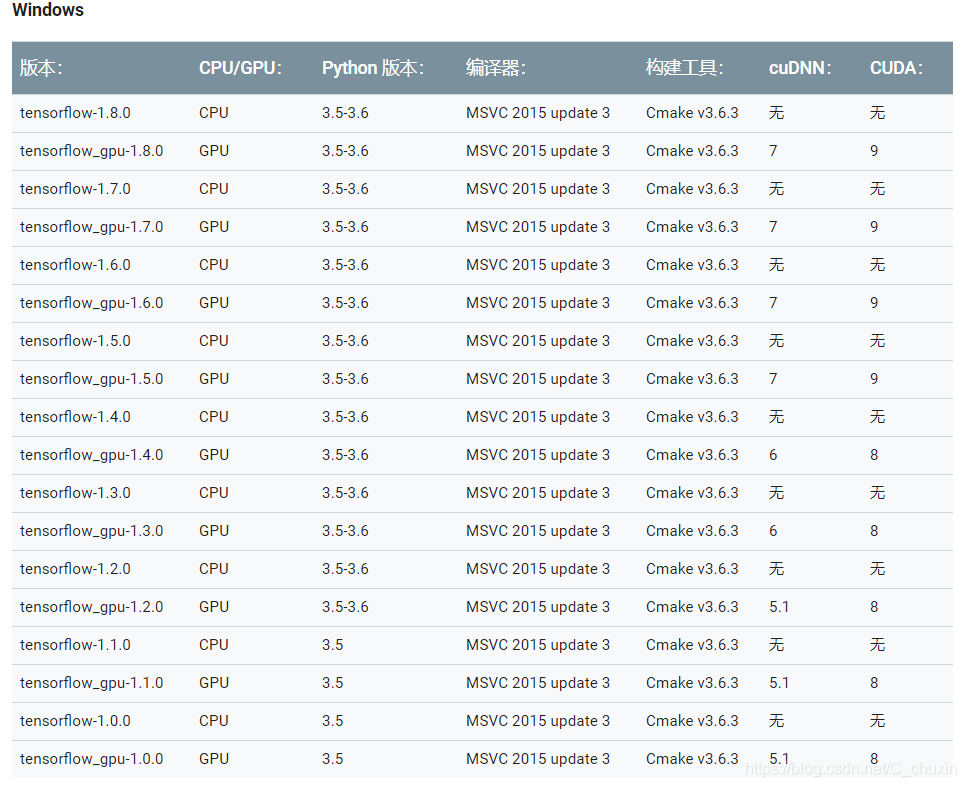Select the tensorflow_gpu-1.4.0 cell
The width and height of the screenshot is (966, 787).
coord(91,455)
